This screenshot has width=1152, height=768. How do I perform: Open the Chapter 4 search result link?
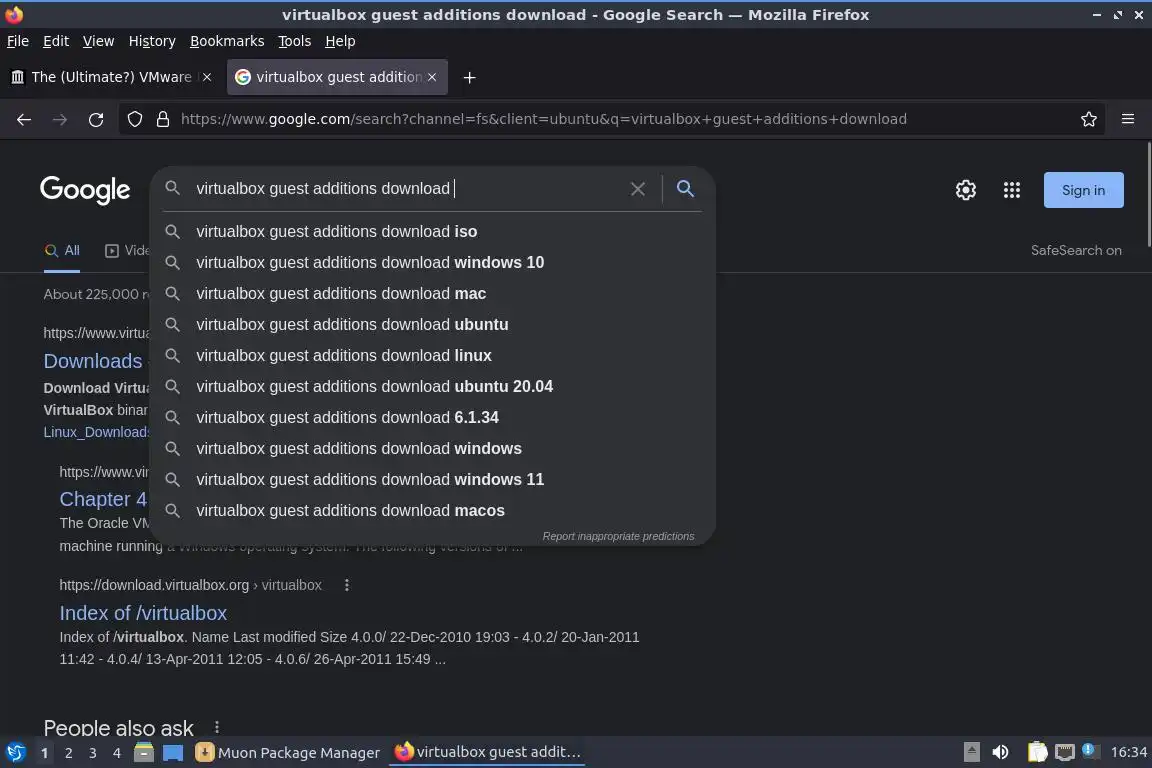(104, 499)
